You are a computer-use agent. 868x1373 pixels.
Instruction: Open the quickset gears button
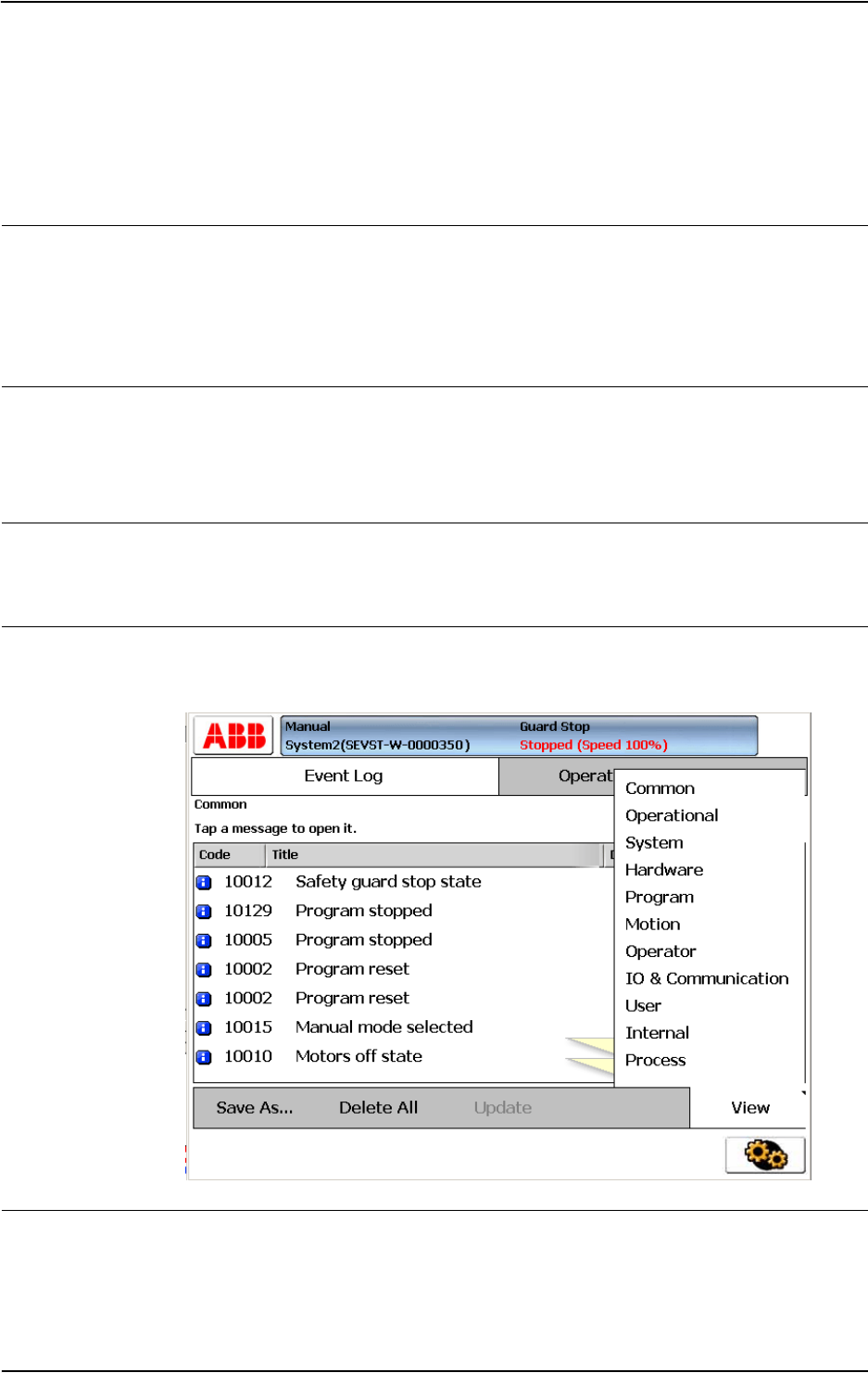click(765, 1155)
